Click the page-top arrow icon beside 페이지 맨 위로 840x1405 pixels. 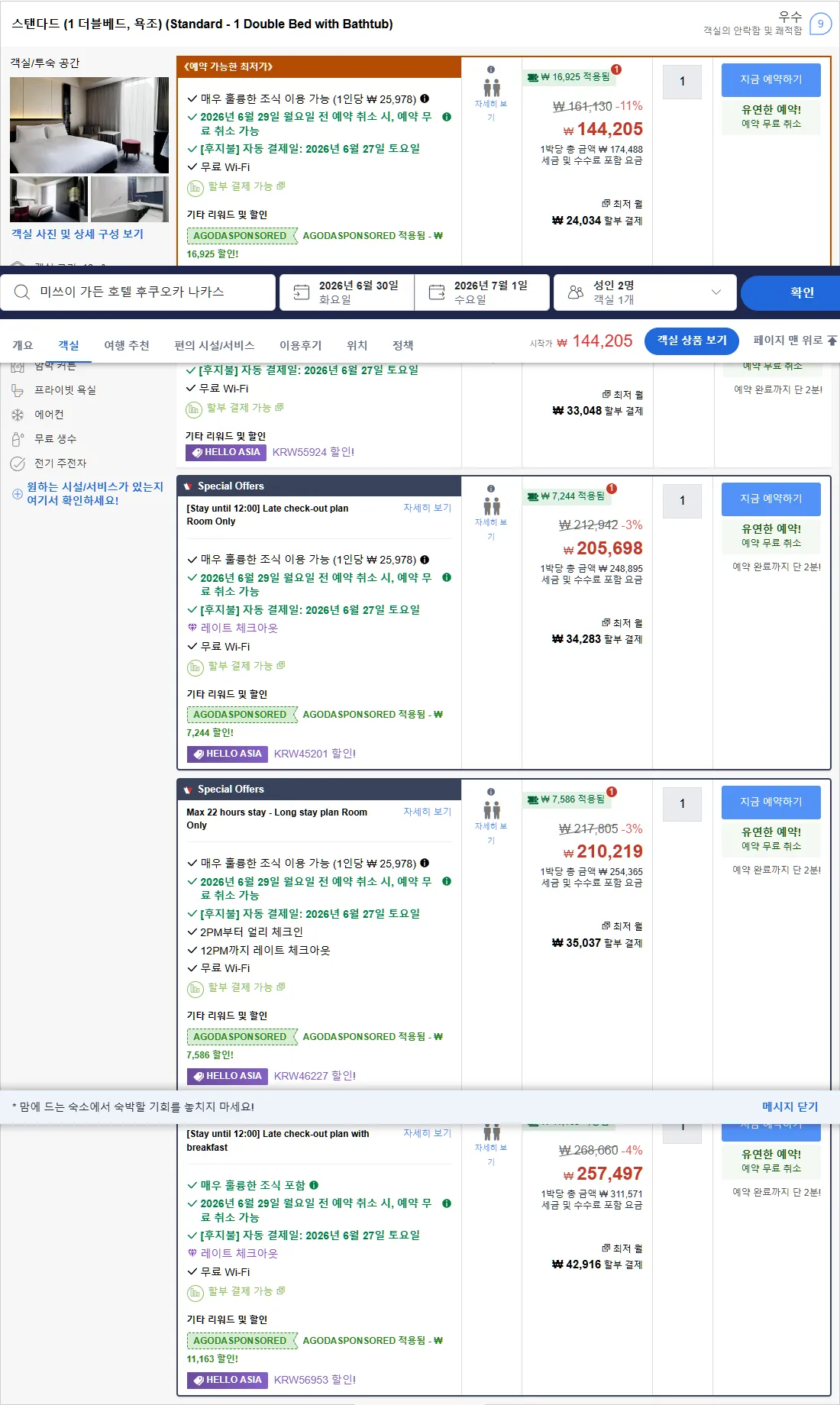(x=832, y=341)
